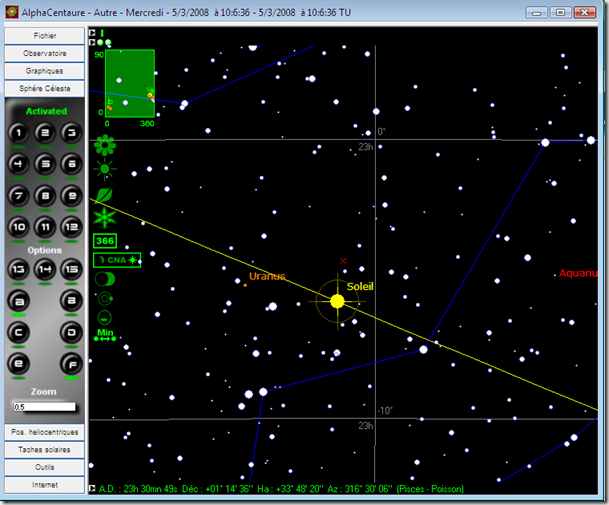Open the Taches solaires button
This screenshot has width=609, height=505.
tap(45, 450)
